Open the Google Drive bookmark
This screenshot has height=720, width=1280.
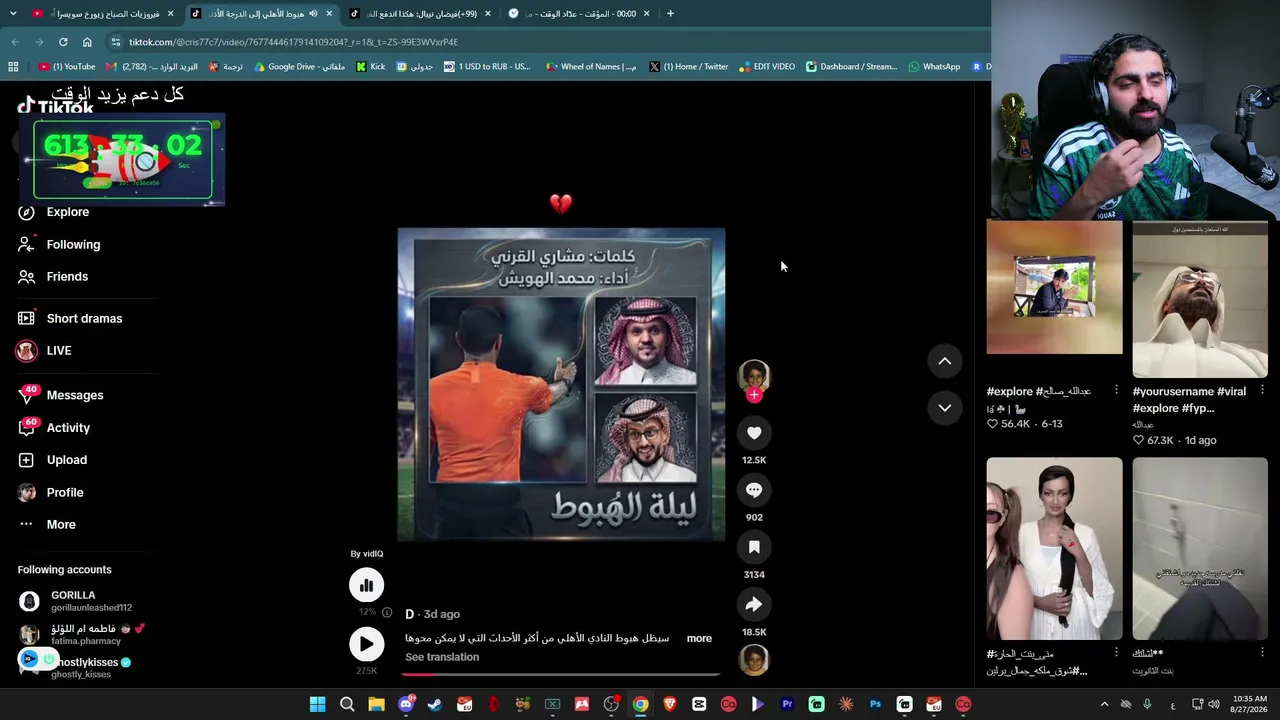[x=299, y=67]
